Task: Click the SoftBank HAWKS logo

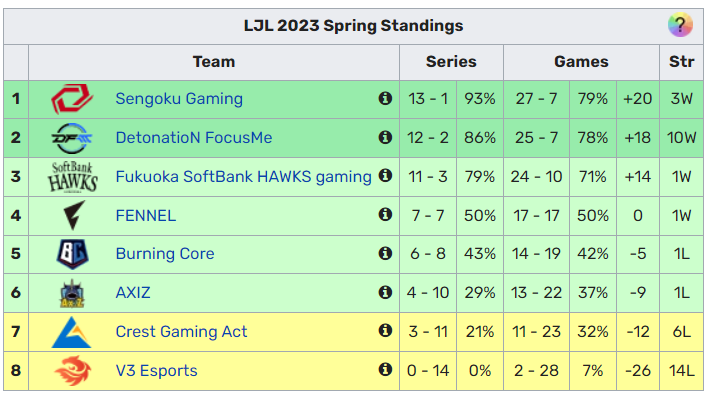Action: tap(72, 177)
